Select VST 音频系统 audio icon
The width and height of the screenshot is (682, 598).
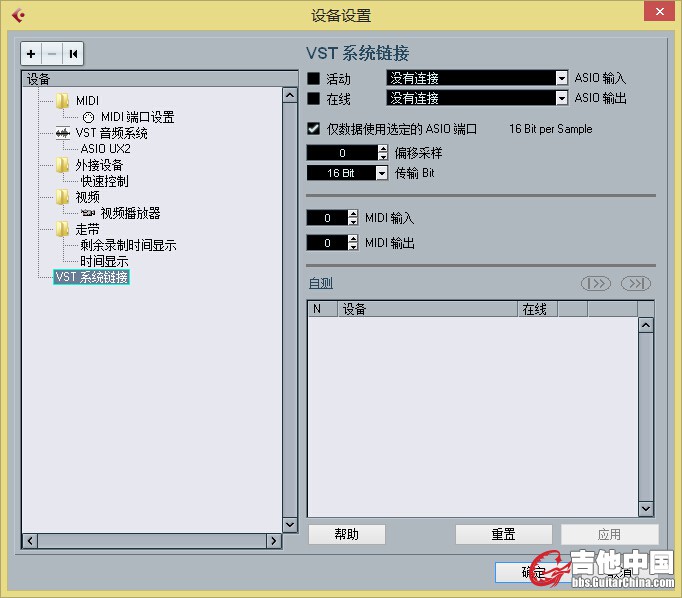coord(63,133)
